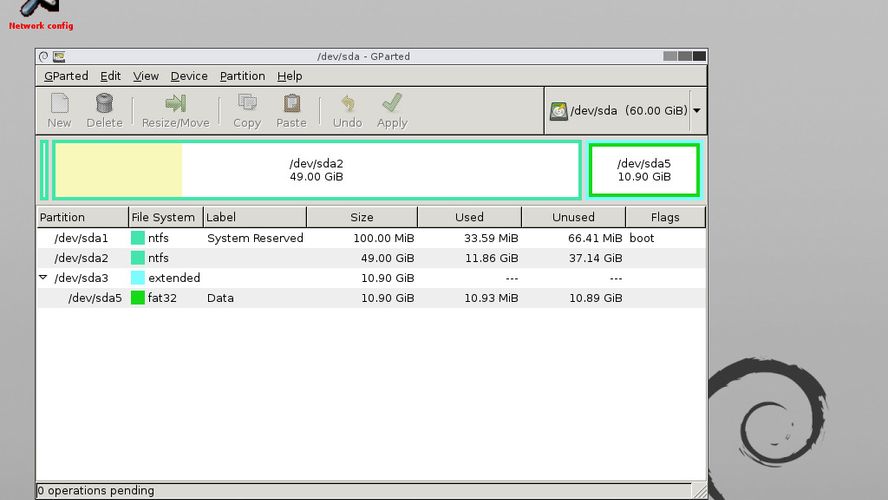Select the /dev/sda1 row in partition list
Viewport: 888px width, 500px height.
pyautogui.click(x=372, y=238)
